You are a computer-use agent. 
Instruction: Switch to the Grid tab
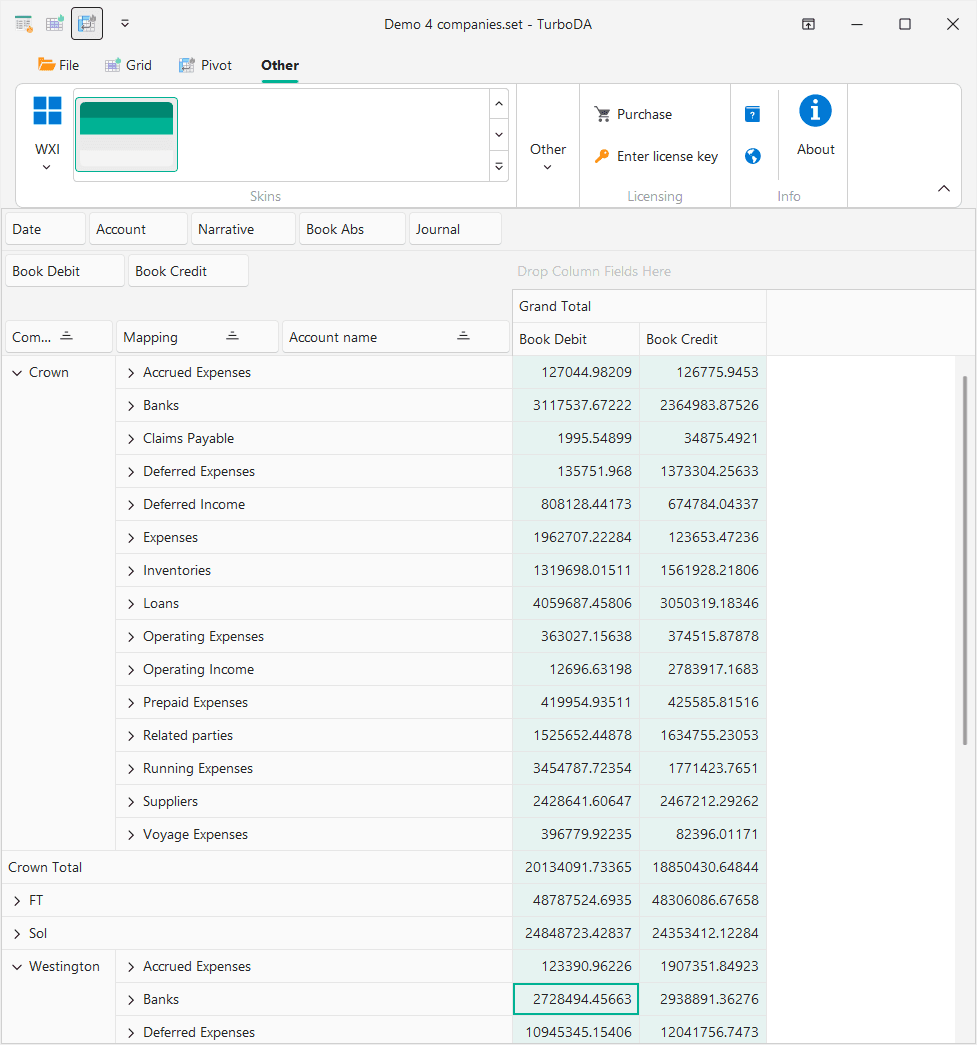129,65
